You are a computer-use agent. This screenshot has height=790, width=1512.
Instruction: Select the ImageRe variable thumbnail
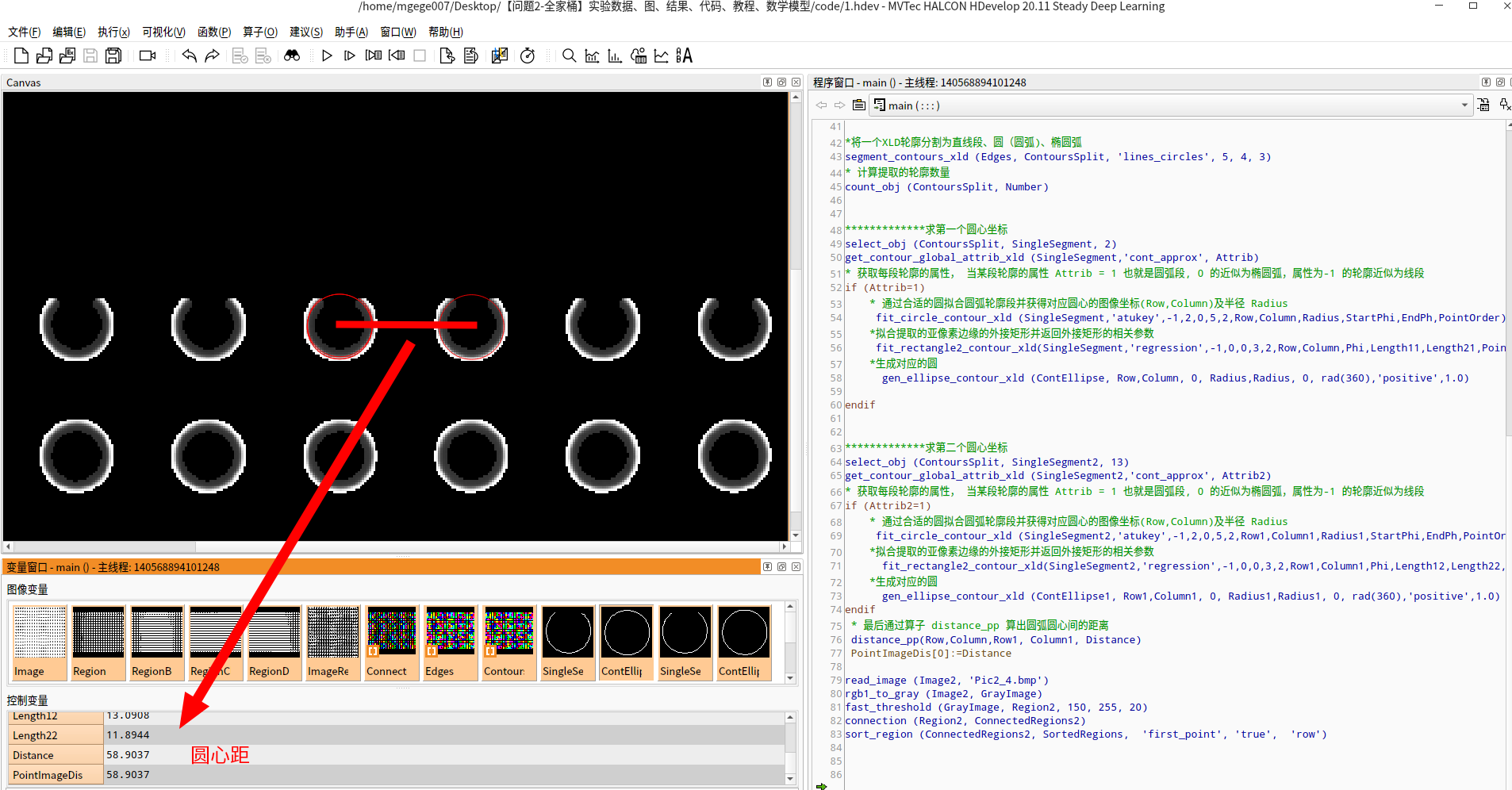333,642
